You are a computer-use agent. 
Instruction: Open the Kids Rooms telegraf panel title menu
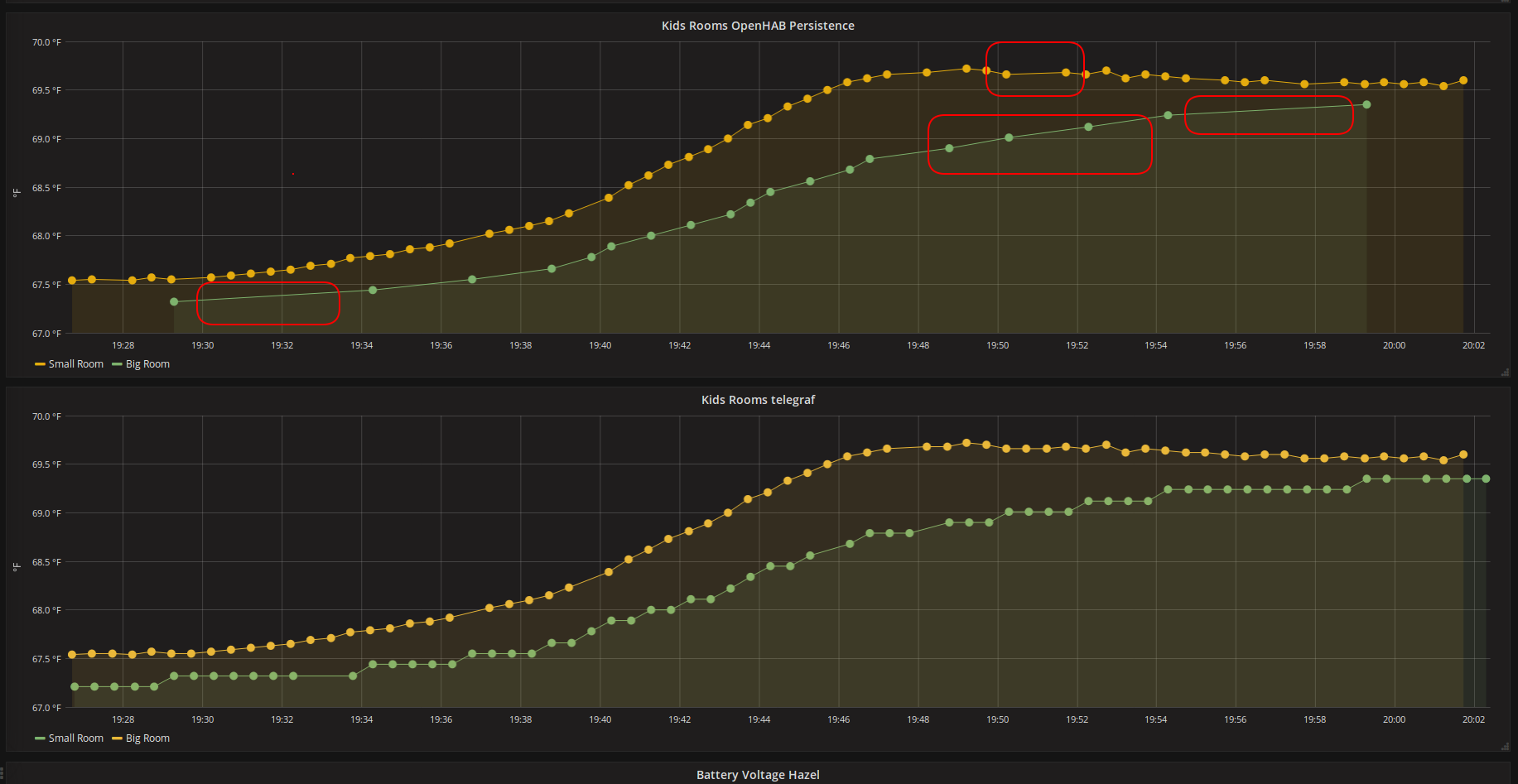click(x=757, y=400)
